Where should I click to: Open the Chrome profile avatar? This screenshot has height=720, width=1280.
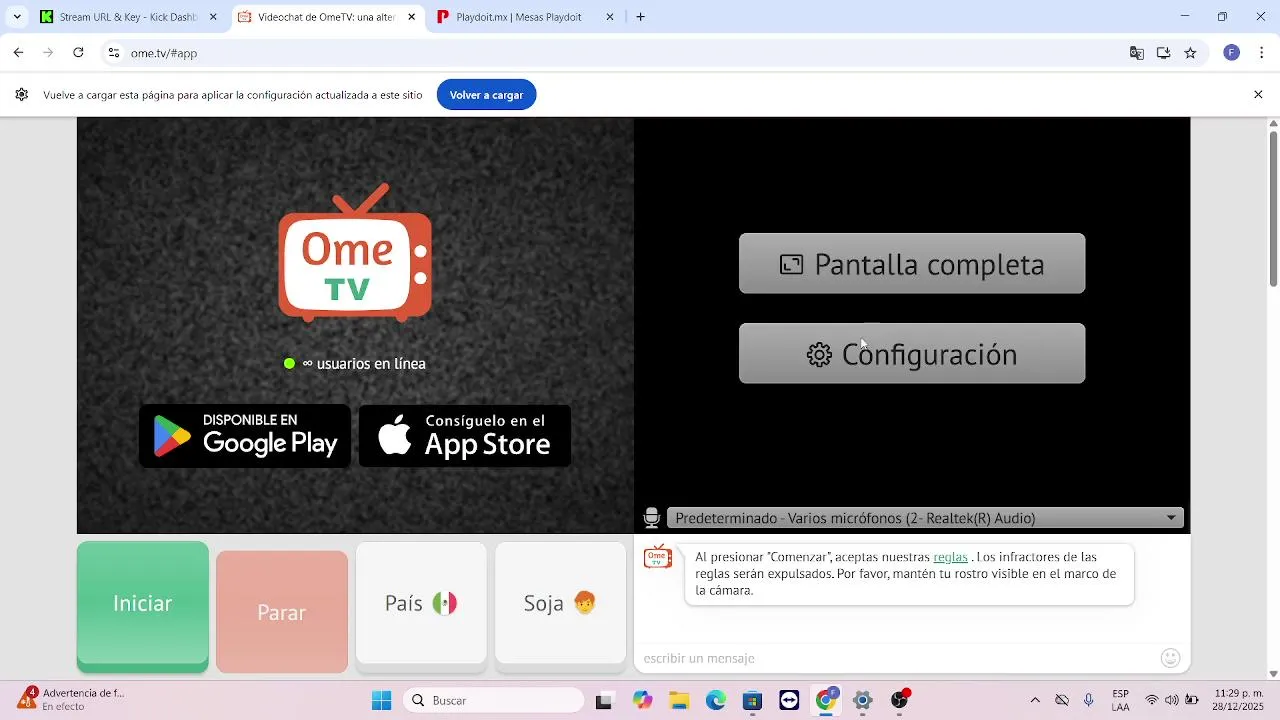1232,53
